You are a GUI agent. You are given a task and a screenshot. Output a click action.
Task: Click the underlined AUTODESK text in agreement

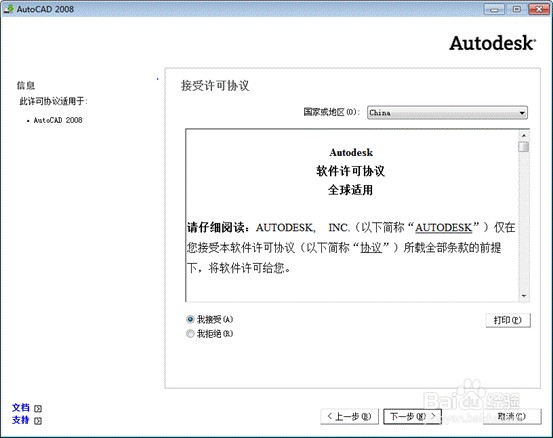tap(443, 228)
